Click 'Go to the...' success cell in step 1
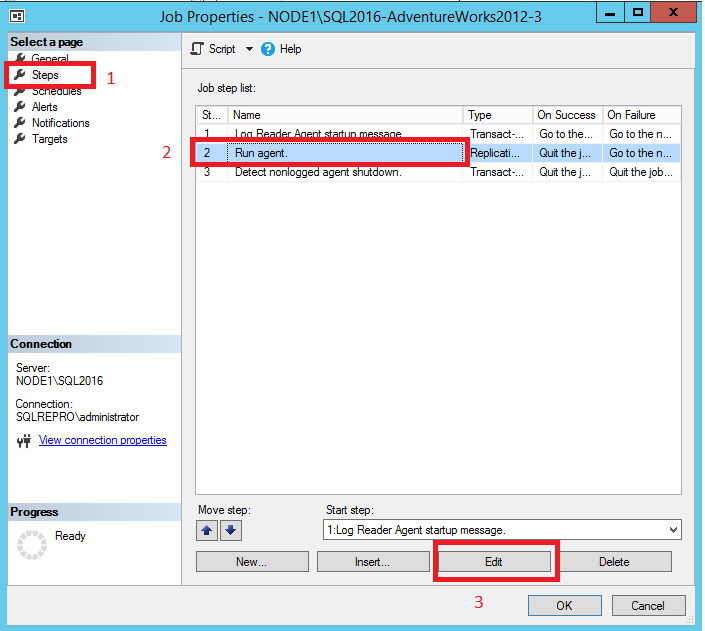The width and height of the screenshot is (705, 631). 566,134
